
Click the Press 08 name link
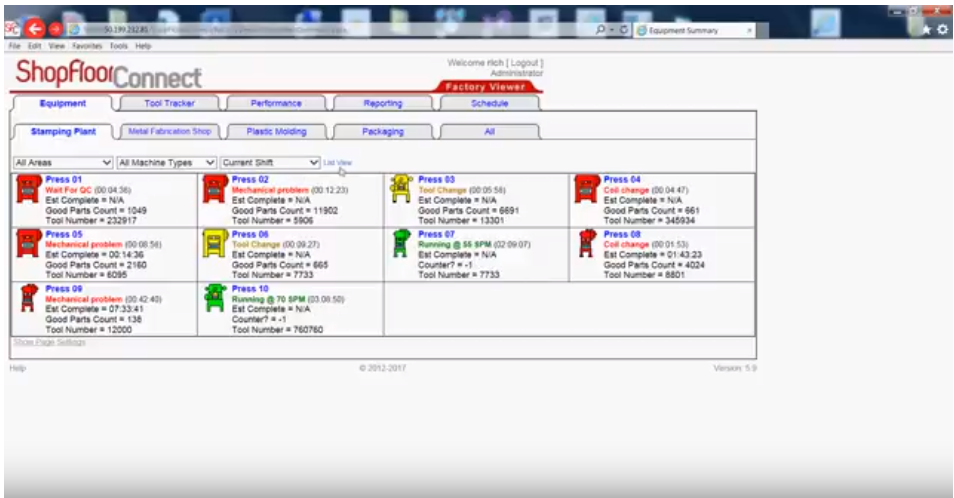coord(622,234)
